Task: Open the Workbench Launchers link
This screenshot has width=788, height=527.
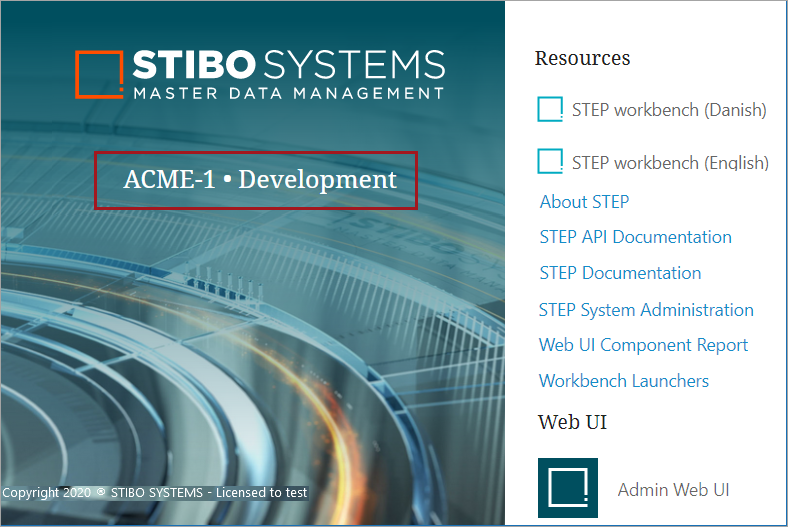Action: click(x=624, y=381)
